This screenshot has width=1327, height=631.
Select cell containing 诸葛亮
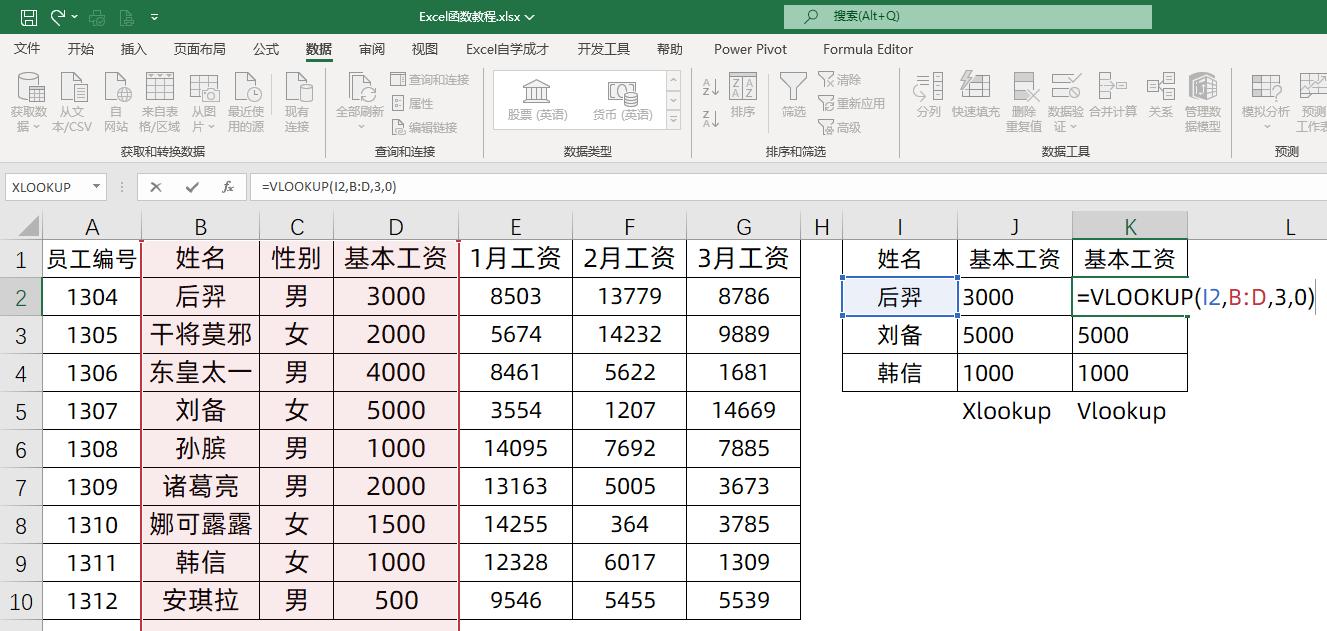tap(200, 486)
